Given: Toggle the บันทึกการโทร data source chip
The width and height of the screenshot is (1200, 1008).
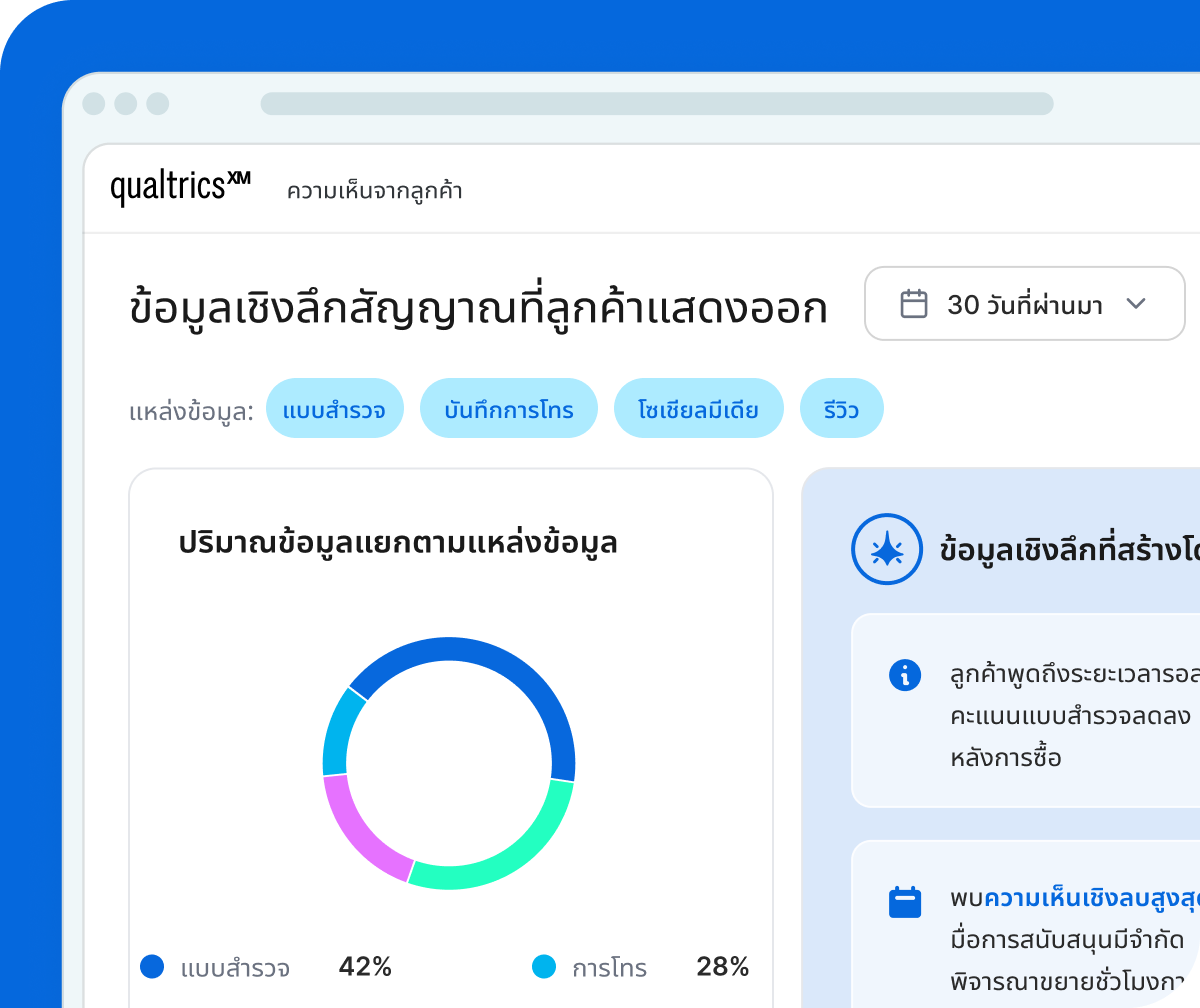Looking at the screenshot, I should click(508, 408).
